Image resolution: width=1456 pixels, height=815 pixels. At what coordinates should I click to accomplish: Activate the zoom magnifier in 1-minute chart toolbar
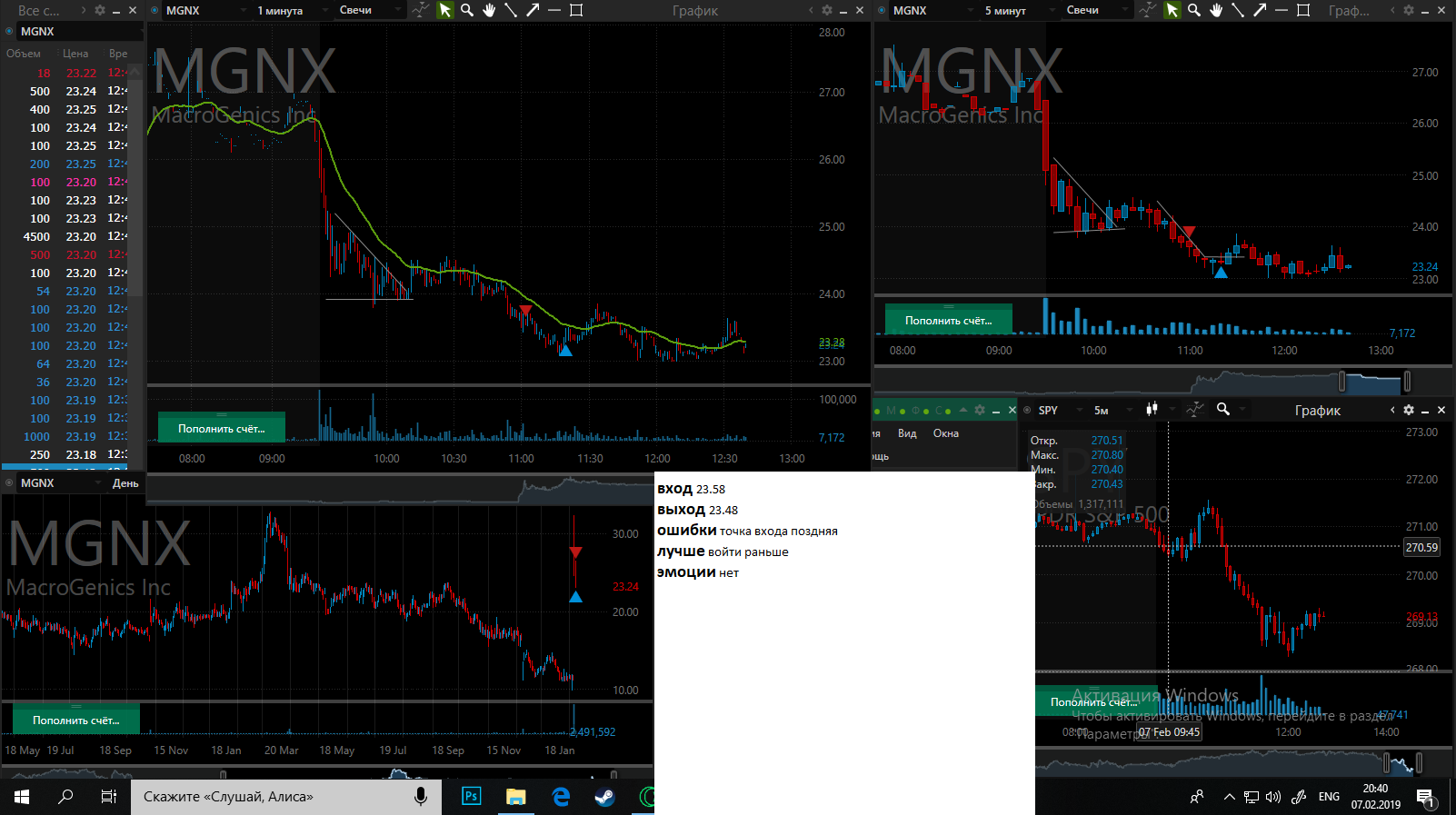coord(467,10)
